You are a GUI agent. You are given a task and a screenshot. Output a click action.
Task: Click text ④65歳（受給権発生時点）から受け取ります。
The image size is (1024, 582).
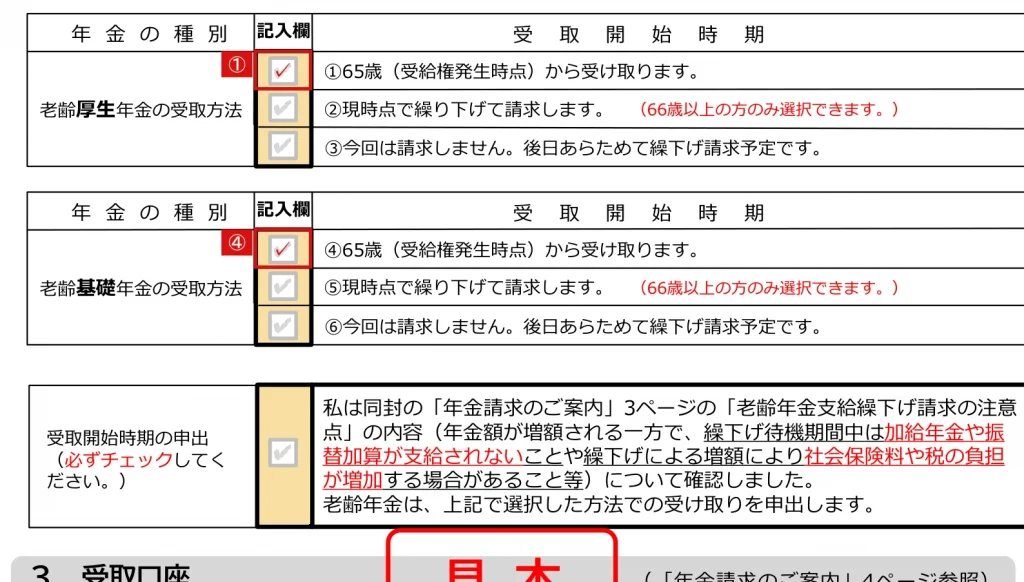click(511, 250)
